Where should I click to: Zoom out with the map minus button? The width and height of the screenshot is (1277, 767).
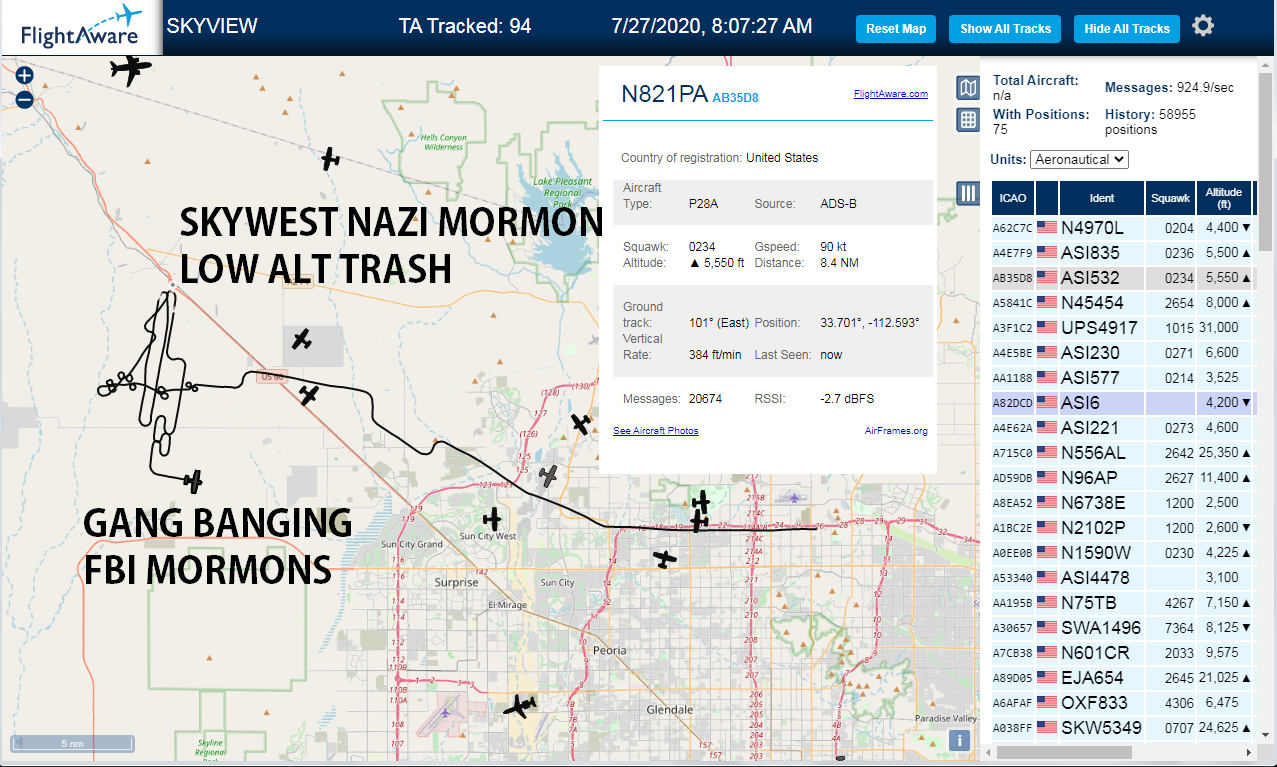(25, 99)
